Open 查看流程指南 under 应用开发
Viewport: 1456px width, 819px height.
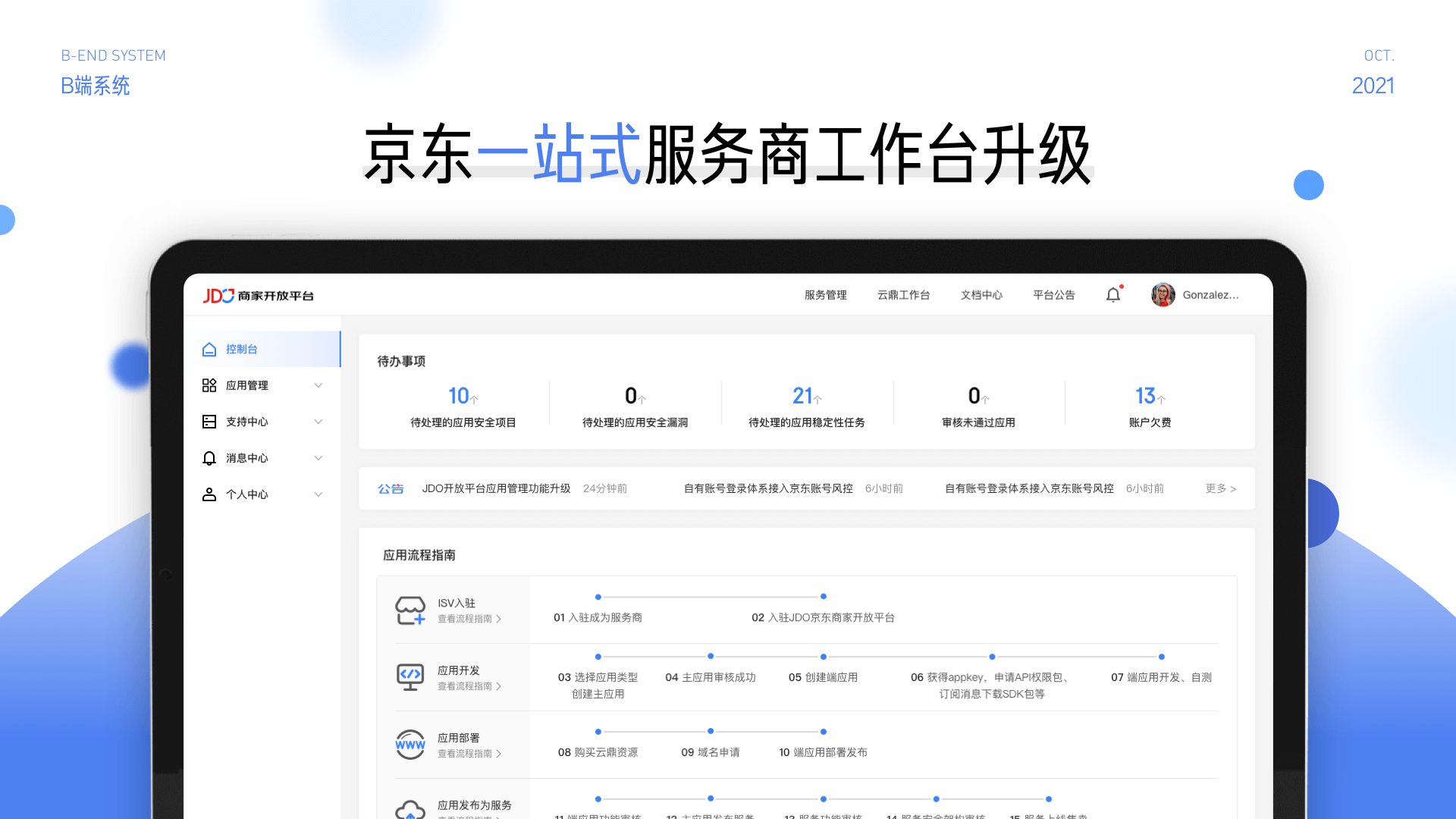(x=469, y=686)
